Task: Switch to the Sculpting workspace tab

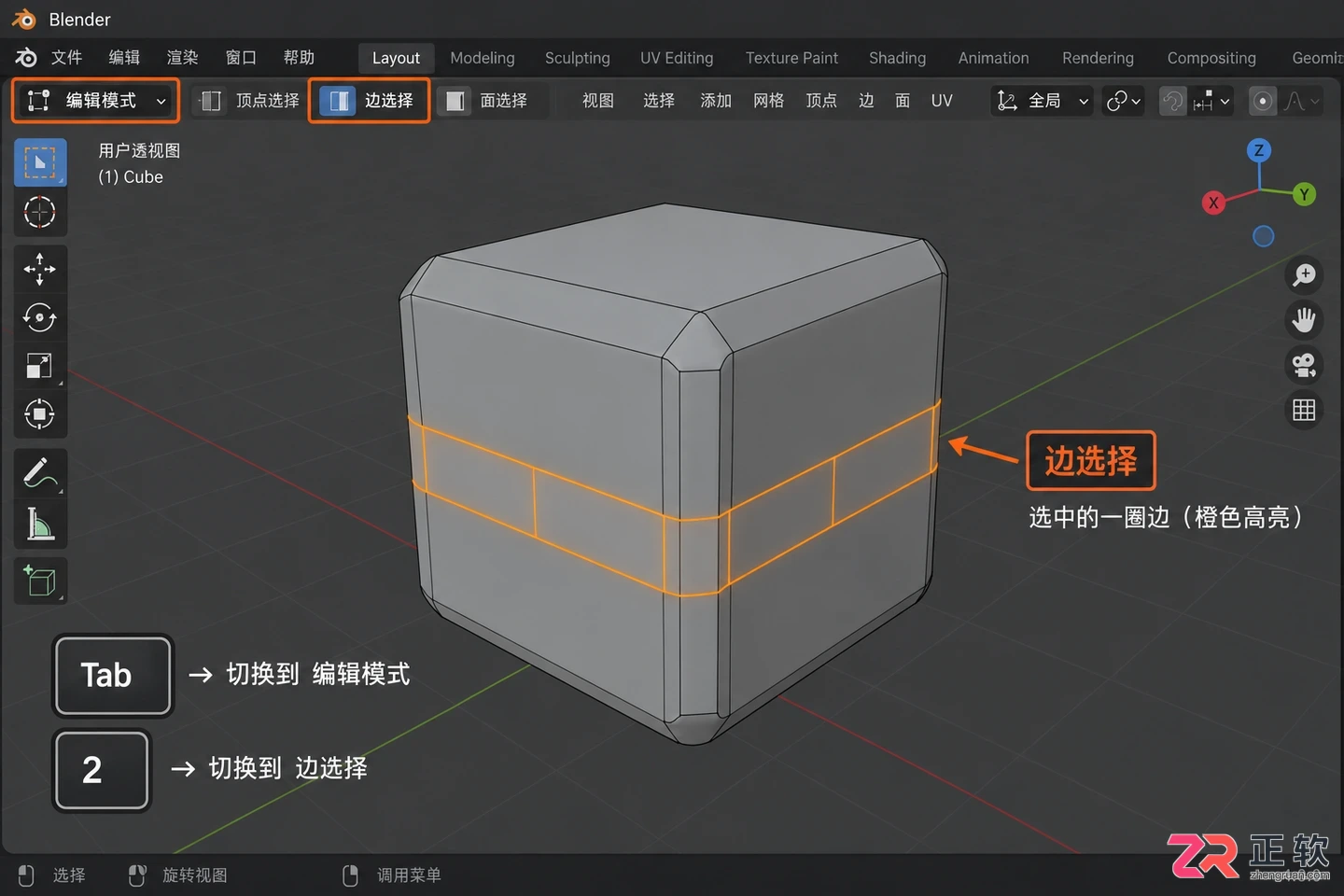Action: (x=578, y=58)
